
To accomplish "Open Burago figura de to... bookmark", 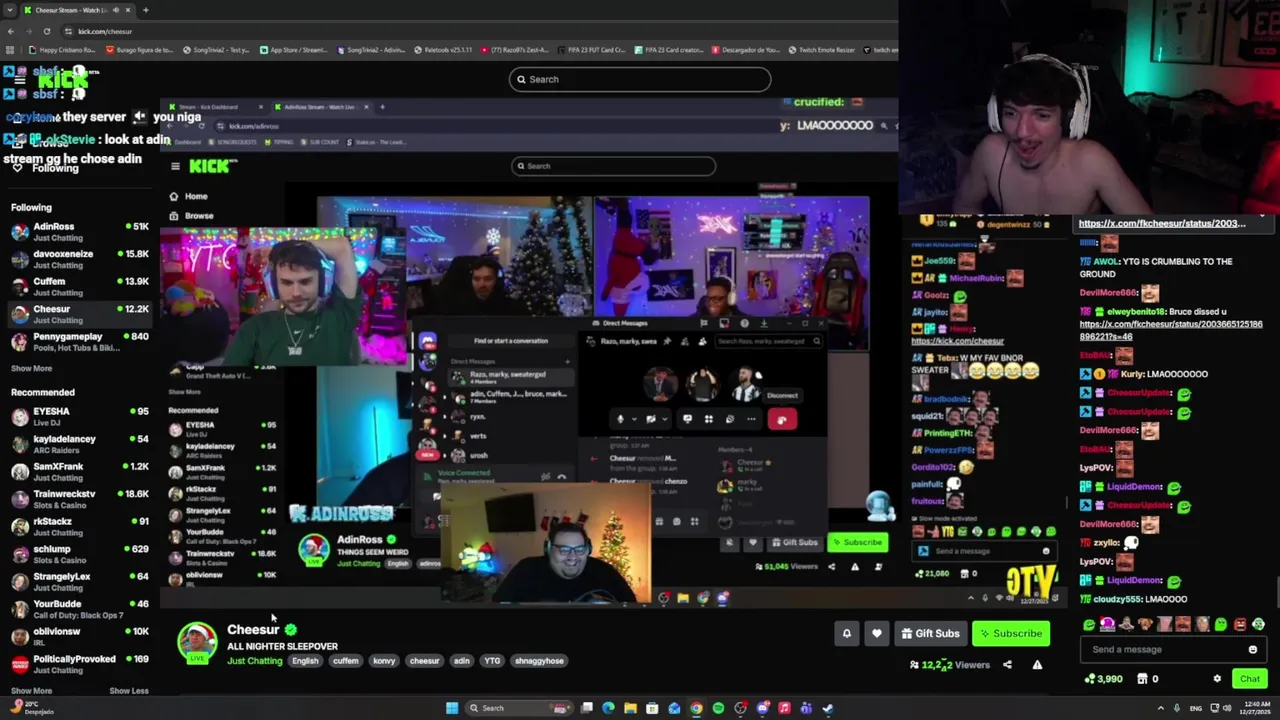I will (x=141, y=50).
